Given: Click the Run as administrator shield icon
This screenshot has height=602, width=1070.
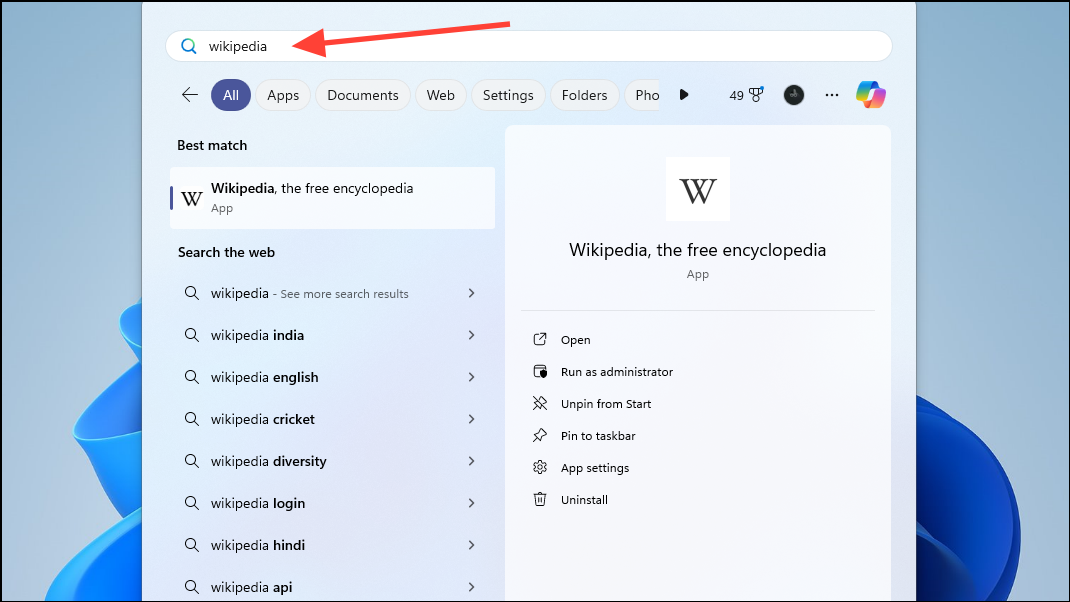Looking at the screenshot, I should click(540, 371).
